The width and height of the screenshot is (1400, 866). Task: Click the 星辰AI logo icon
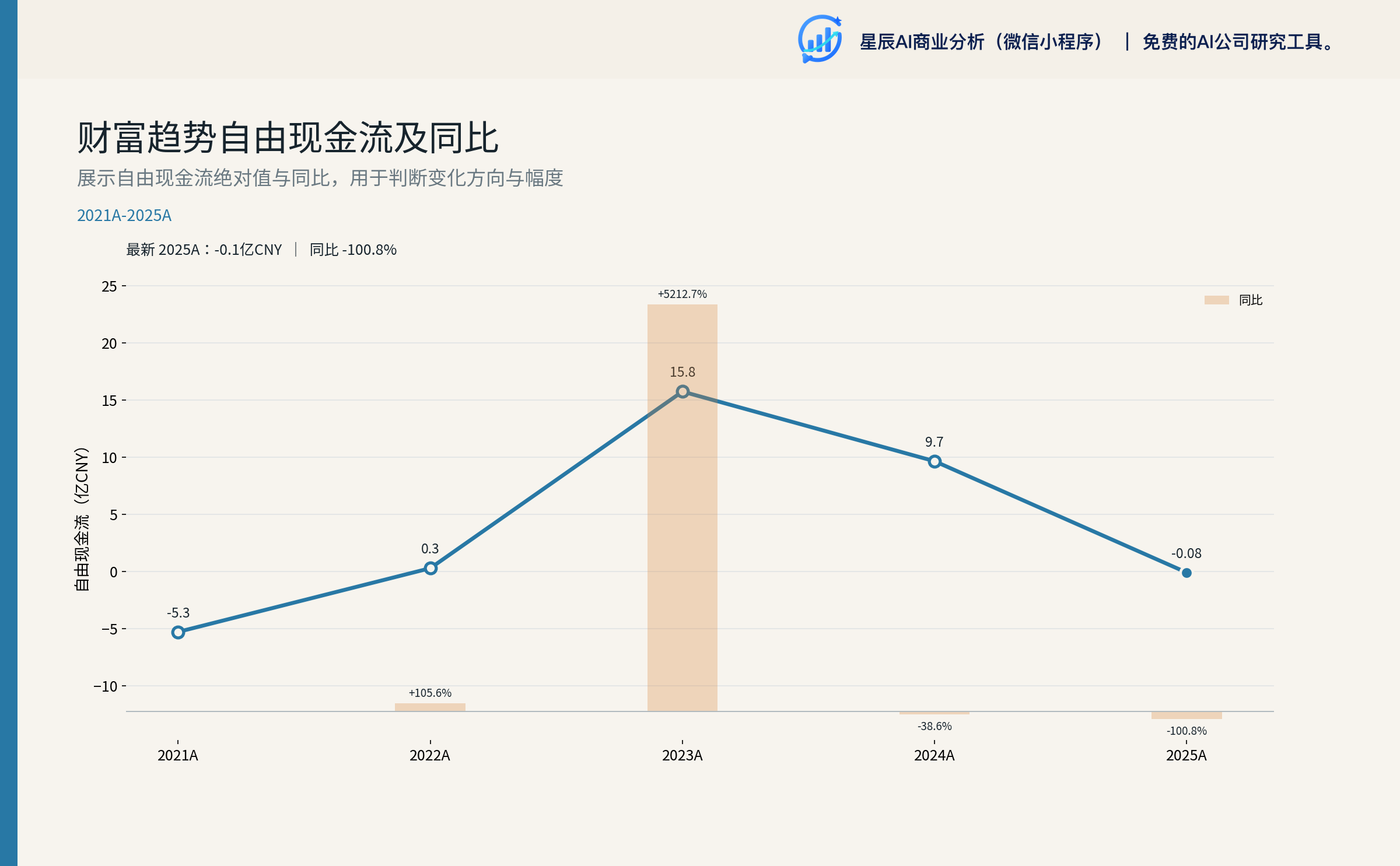820,39
